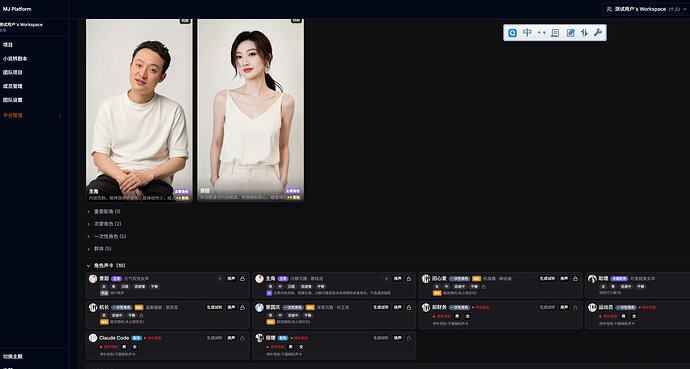The height and width of the screenshot is (369, 690).
Task: Click the 助理 voice card avatar
Action: pyautogui.click(x=592, y=279)
